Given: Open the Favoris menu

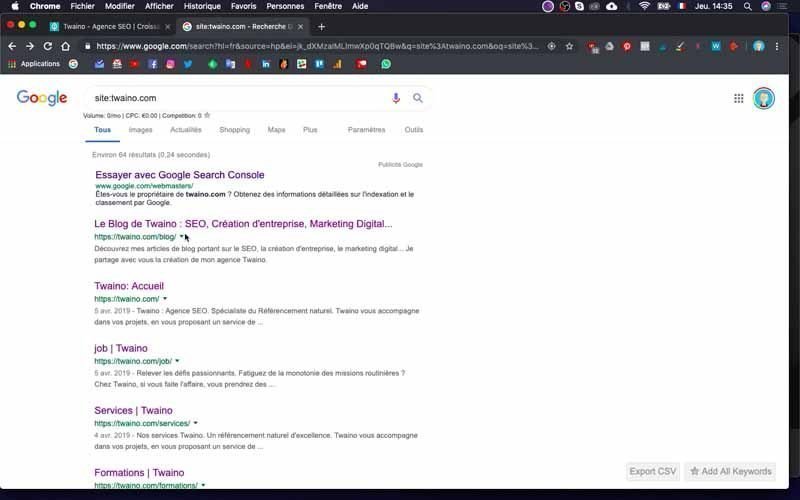Looking at the screenshot, I should coord(243,6).
